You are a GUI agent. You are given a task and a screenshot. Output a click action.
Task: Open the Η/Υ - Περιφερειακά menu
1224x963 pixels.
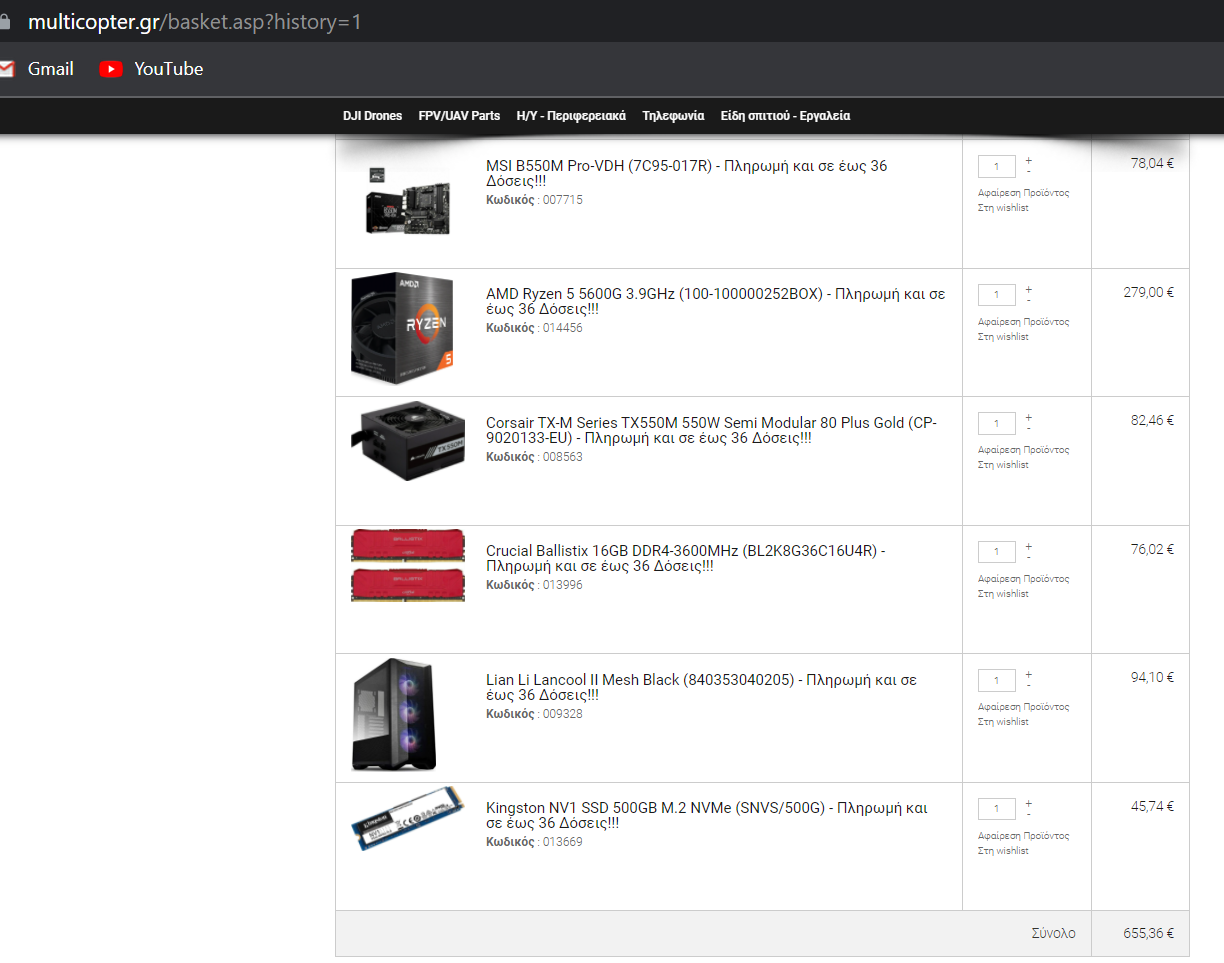coord(571,116)
